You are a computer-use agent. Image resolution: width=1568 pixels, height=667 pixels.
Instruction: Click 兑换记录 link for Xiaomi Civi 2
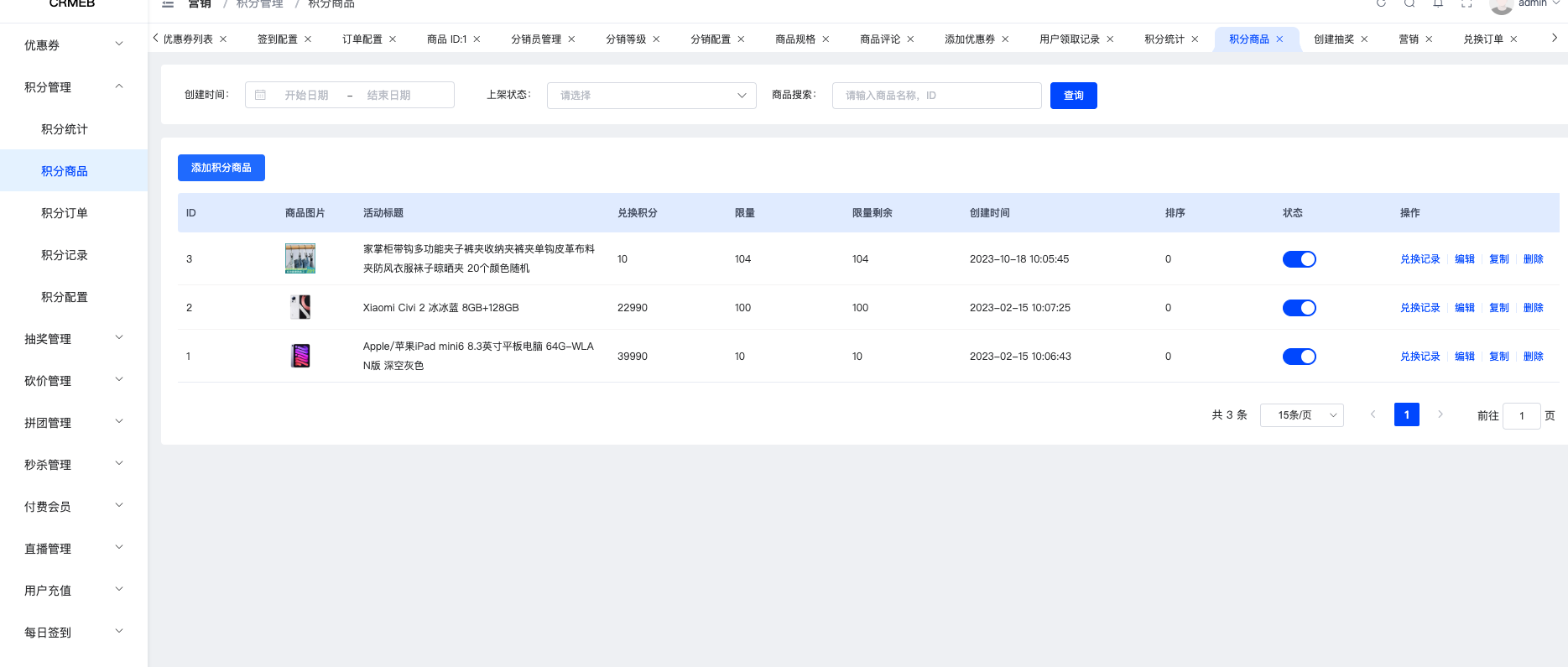1420,308
